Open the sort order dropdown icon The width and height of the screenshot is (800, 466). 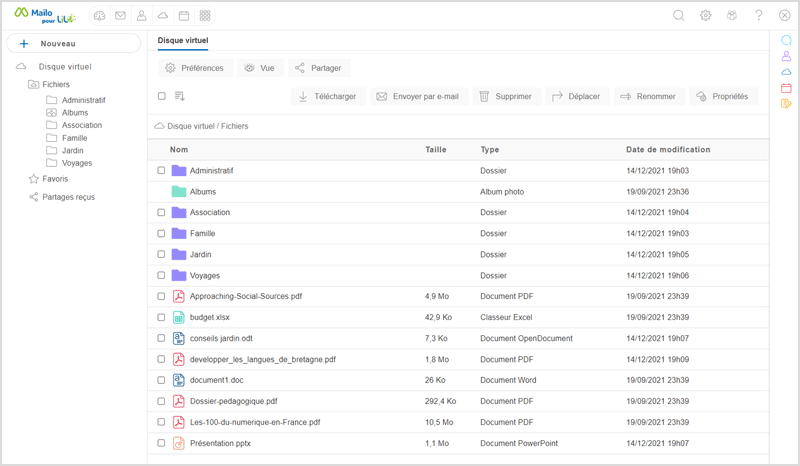(x=180, y=97)
